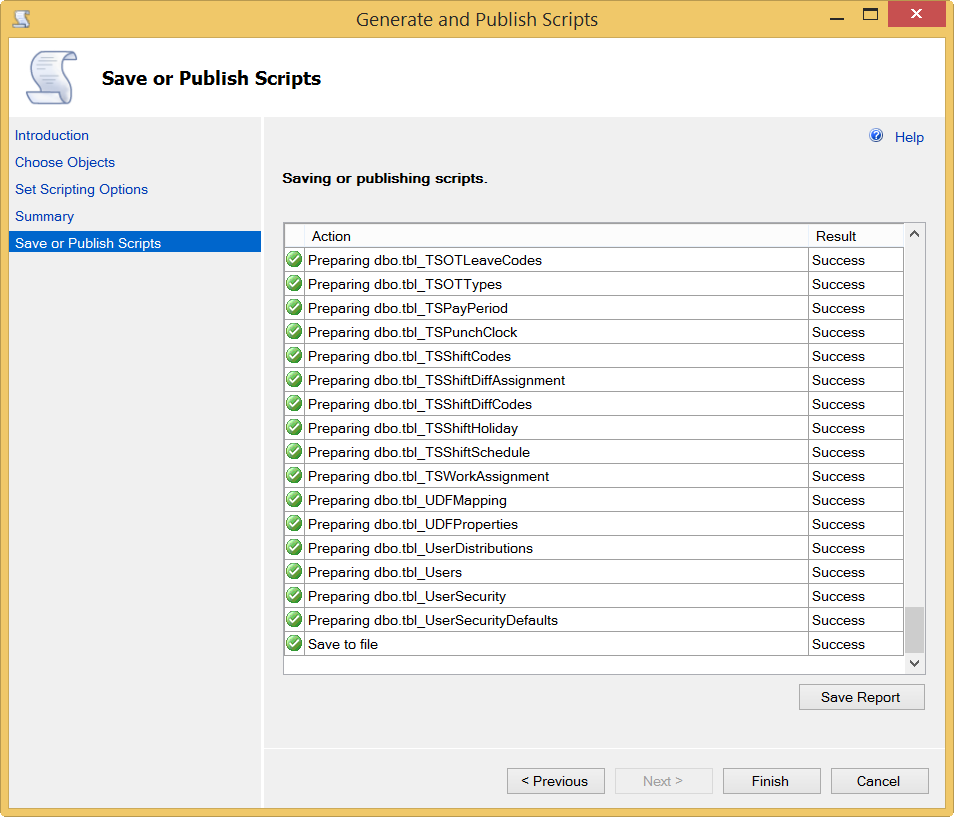Click success checkmark for tbl_TSShiftSchedule row

tap(294, 452)
